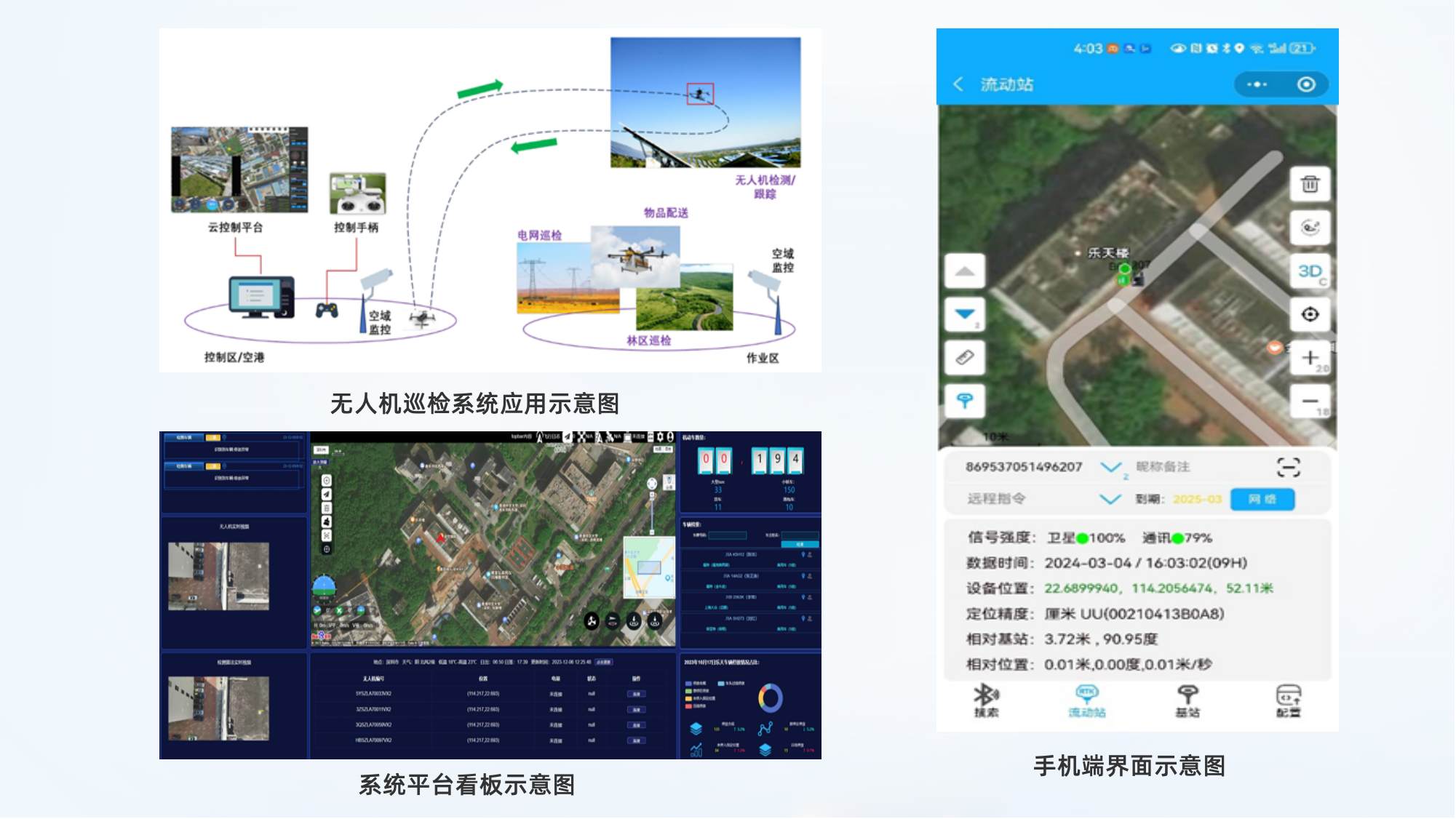
Task: Tap the blue base-station antenna icon on phone map
Action: [965, 401]
